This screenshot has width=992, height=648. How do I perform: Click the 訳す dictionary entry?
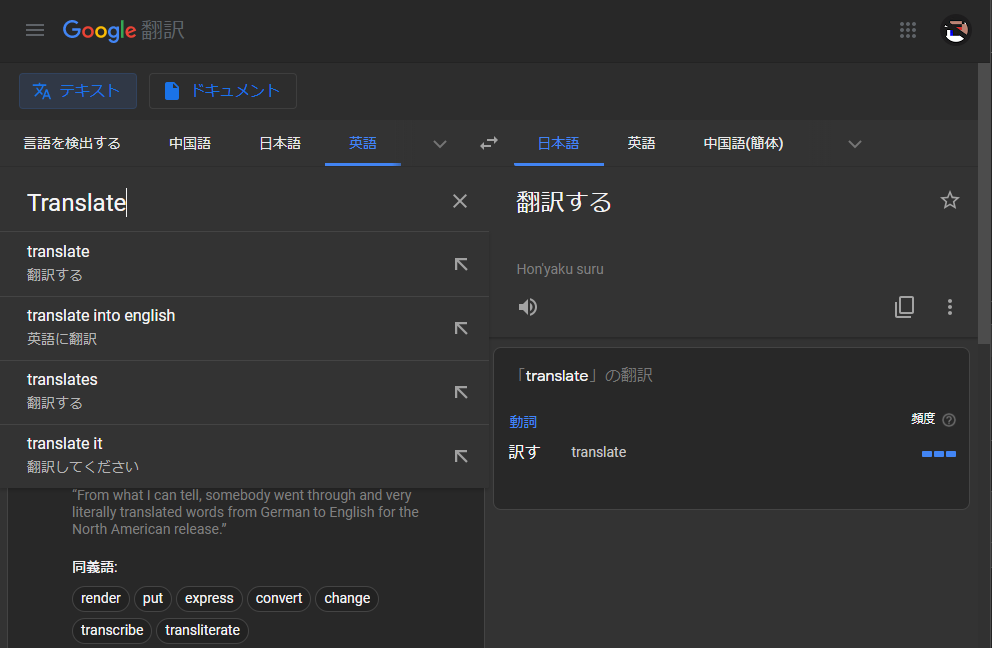click(524, 452)
